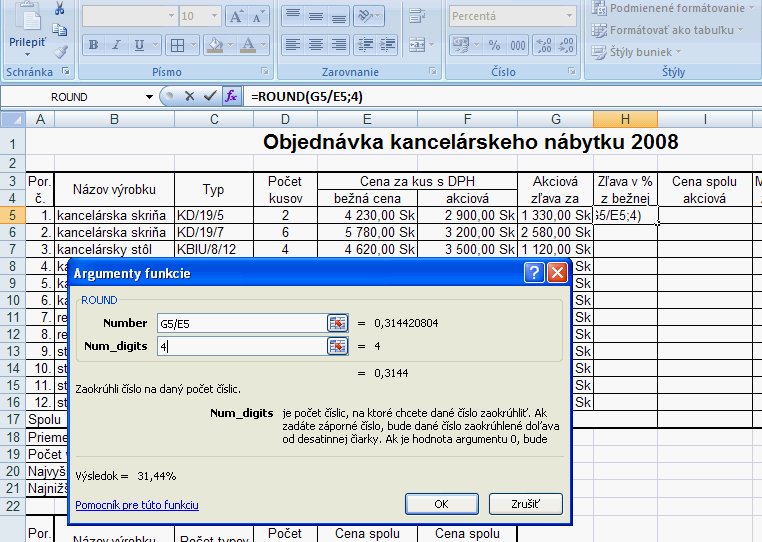Open the Name Box ROUND dropdown arrow

point(149,97)
